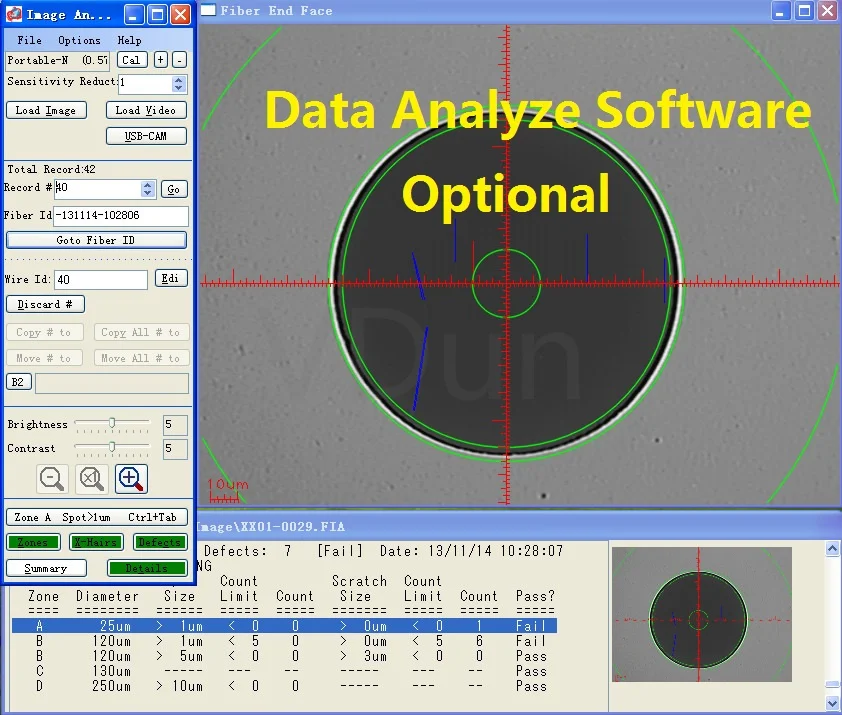The image size is (842, 715).
Task: Click the Record # spinner arrows
Action: pyautogui.click(x=149, y=188)
